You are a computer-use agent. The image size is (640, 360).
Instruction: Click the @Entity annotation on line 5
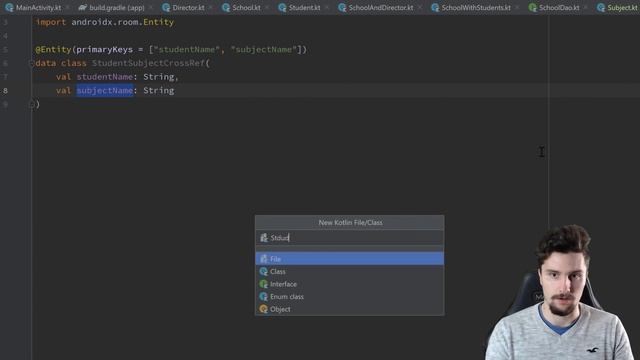[53, 49]
